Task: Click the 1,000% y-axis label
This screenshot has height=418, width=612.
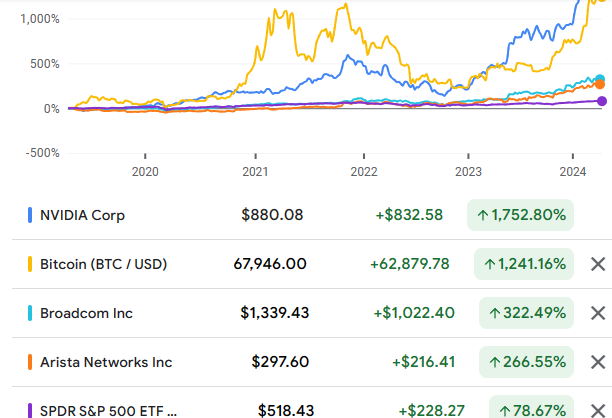Action: tap(40, 19)
